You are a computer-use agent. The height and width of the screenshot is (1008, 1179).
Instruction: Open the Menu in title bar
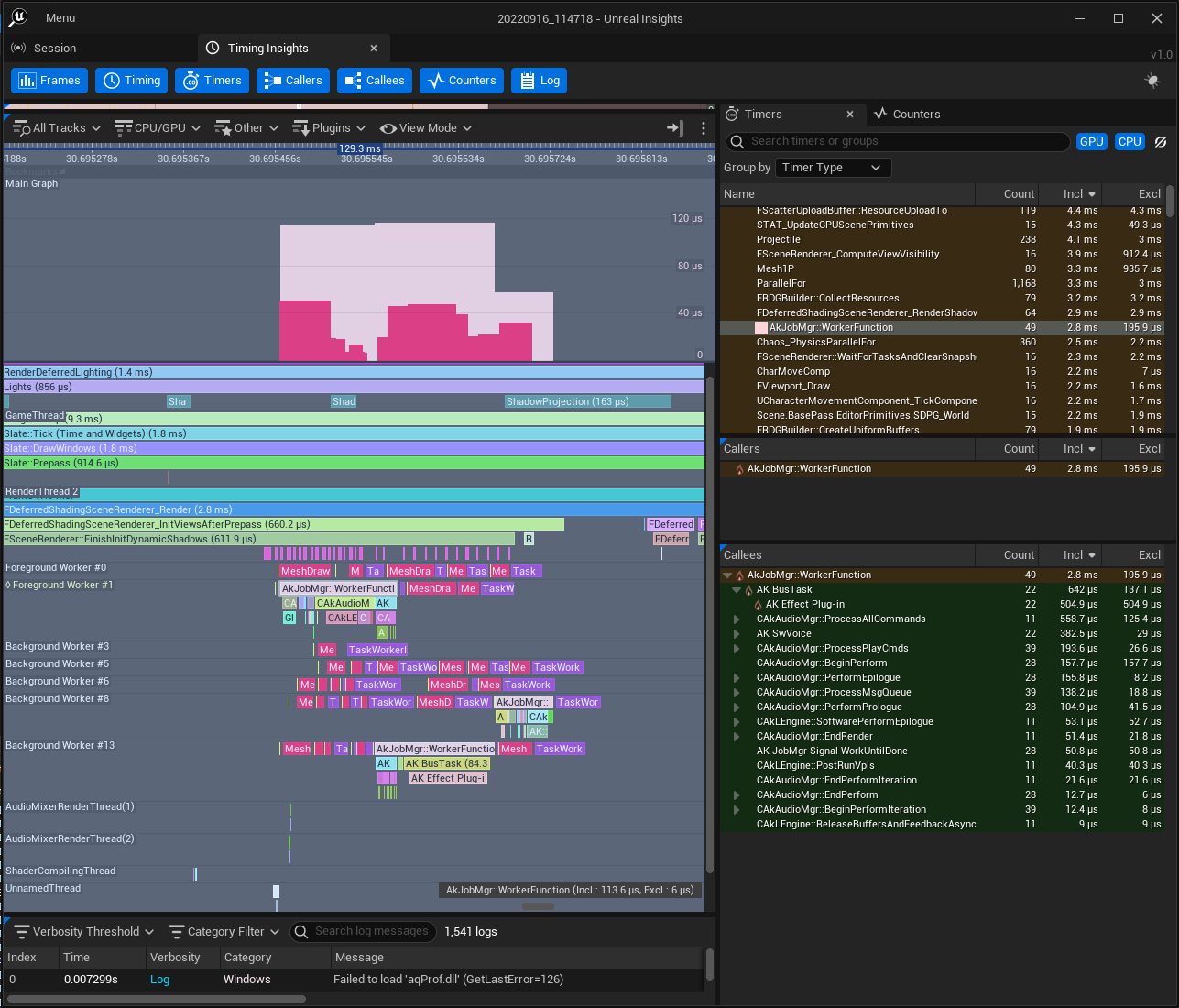click(x=60, y=18)
